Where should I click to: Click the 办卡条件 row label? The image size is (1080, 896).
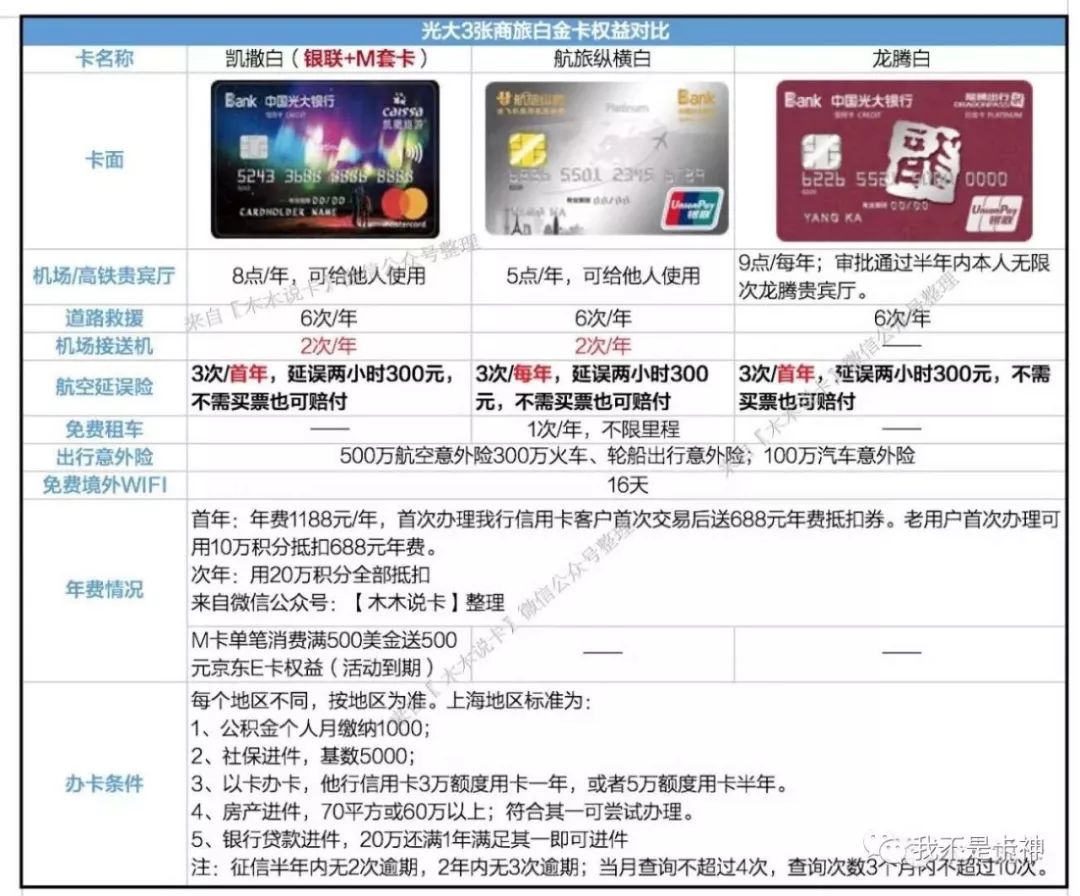pyautogui.click(x=104, y=783)
